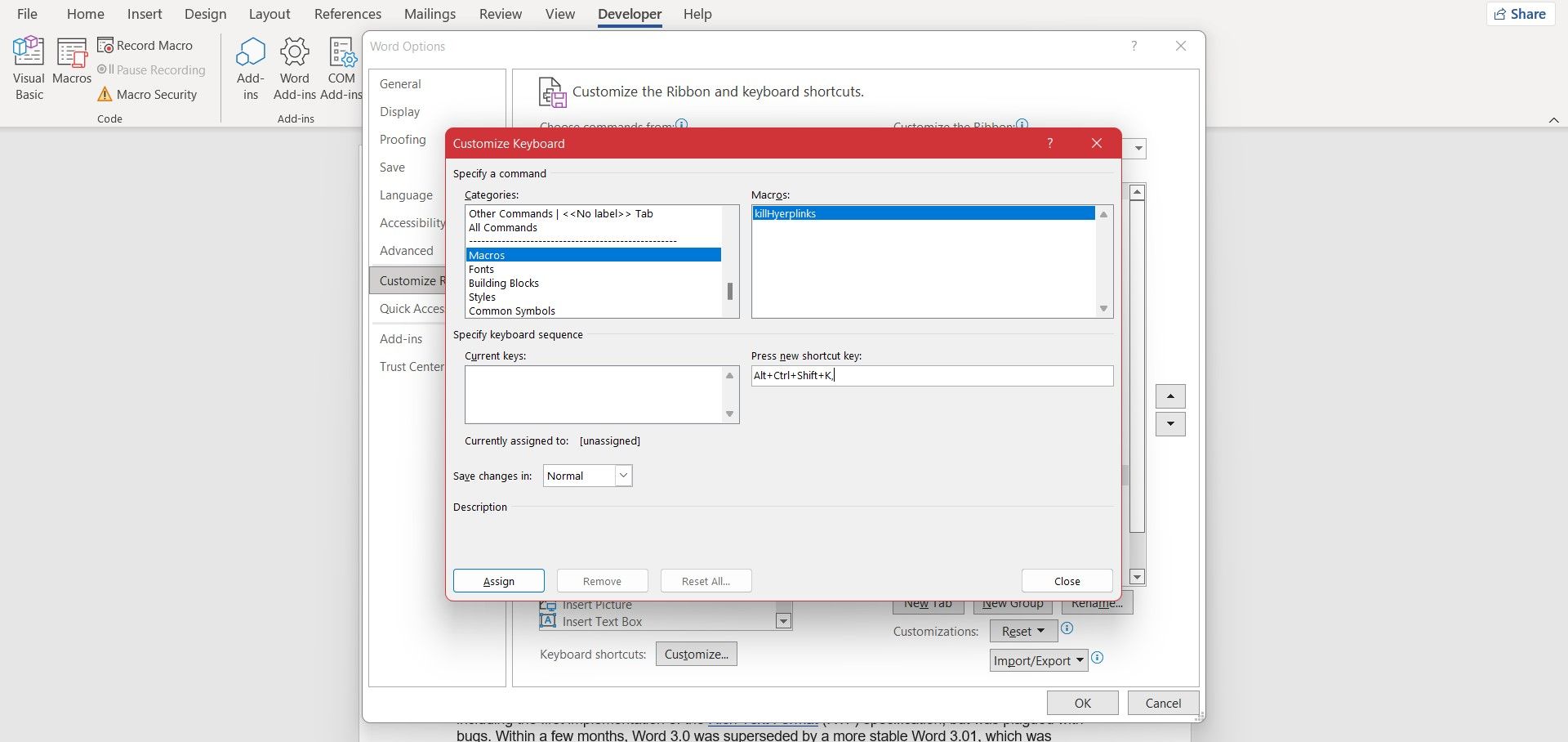Switch to the Mailings tab

point(430,14)
